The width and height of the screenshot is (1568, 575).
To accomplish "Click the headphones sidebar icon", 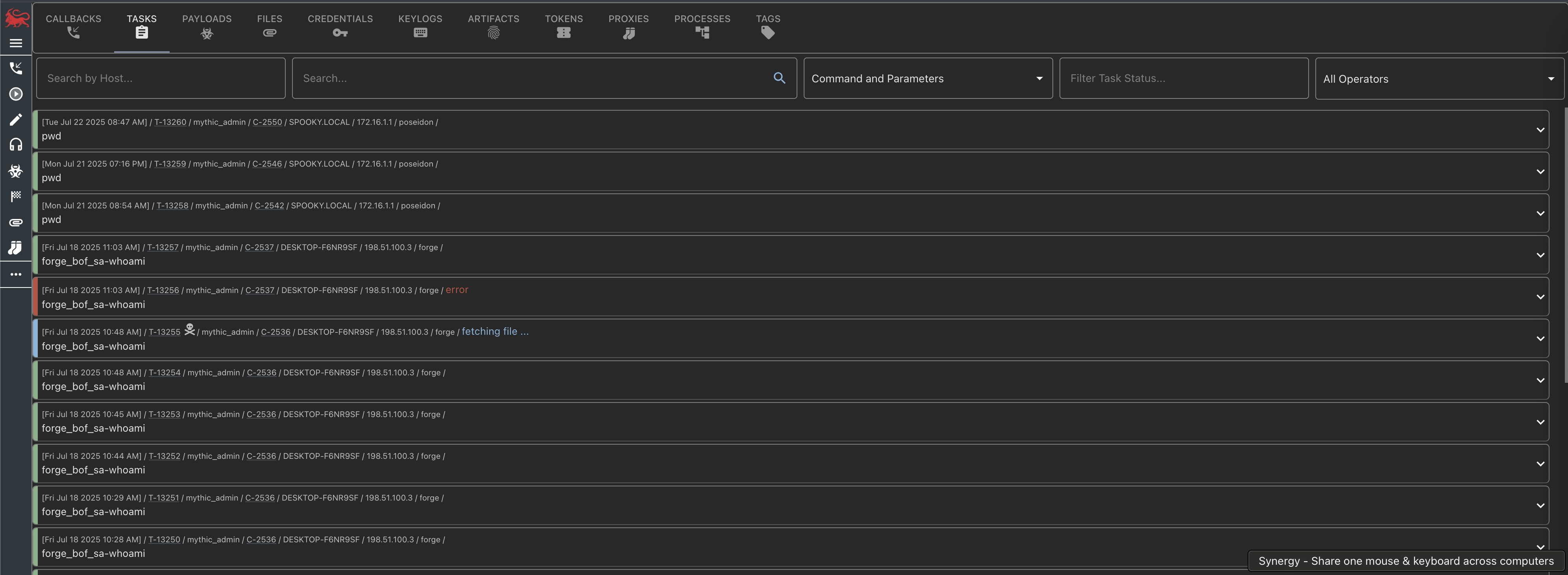I will (x=17, y=145).
